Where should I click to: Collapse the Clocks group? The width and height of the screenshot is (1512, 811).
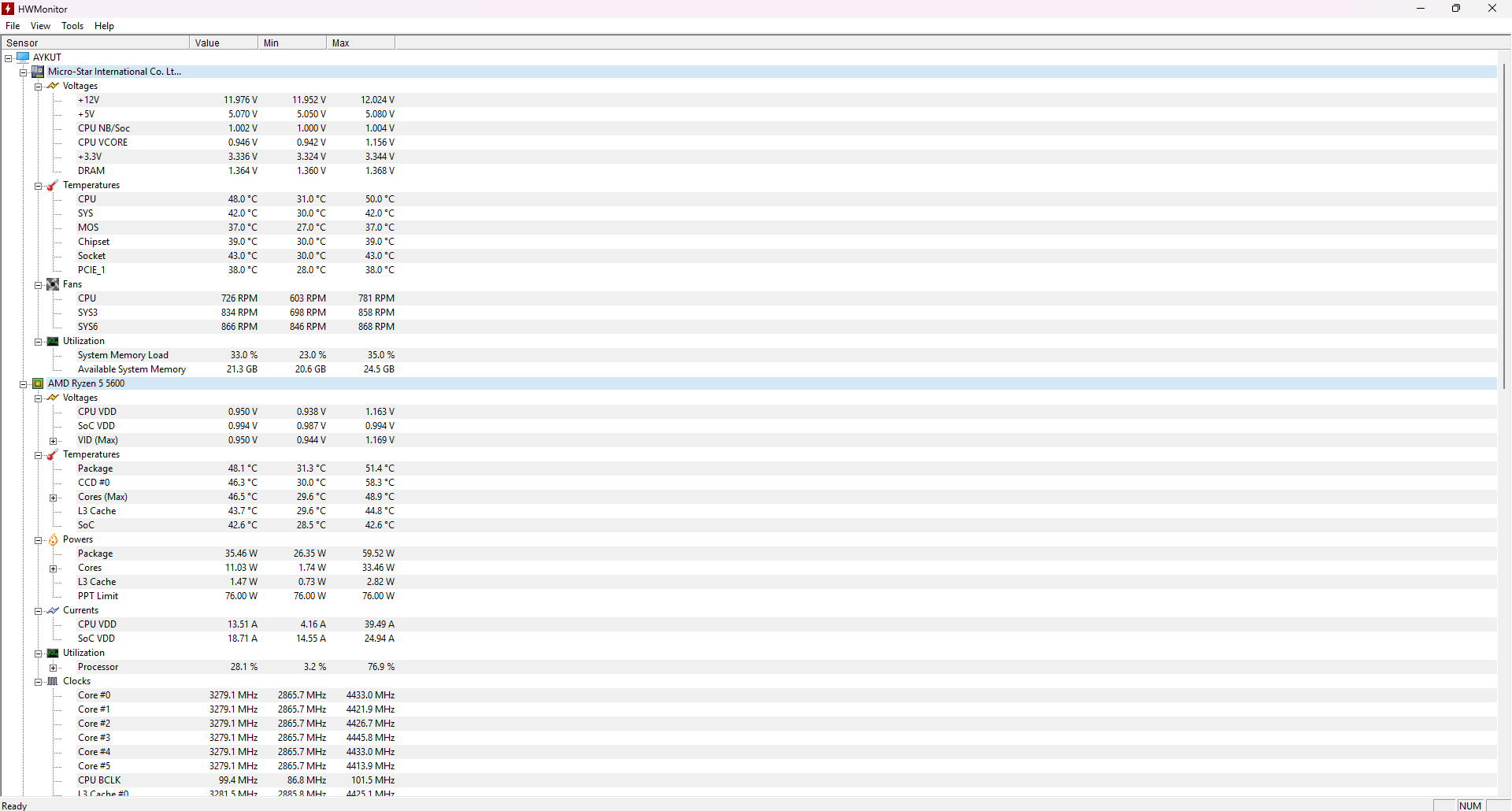tap(38, 682)
